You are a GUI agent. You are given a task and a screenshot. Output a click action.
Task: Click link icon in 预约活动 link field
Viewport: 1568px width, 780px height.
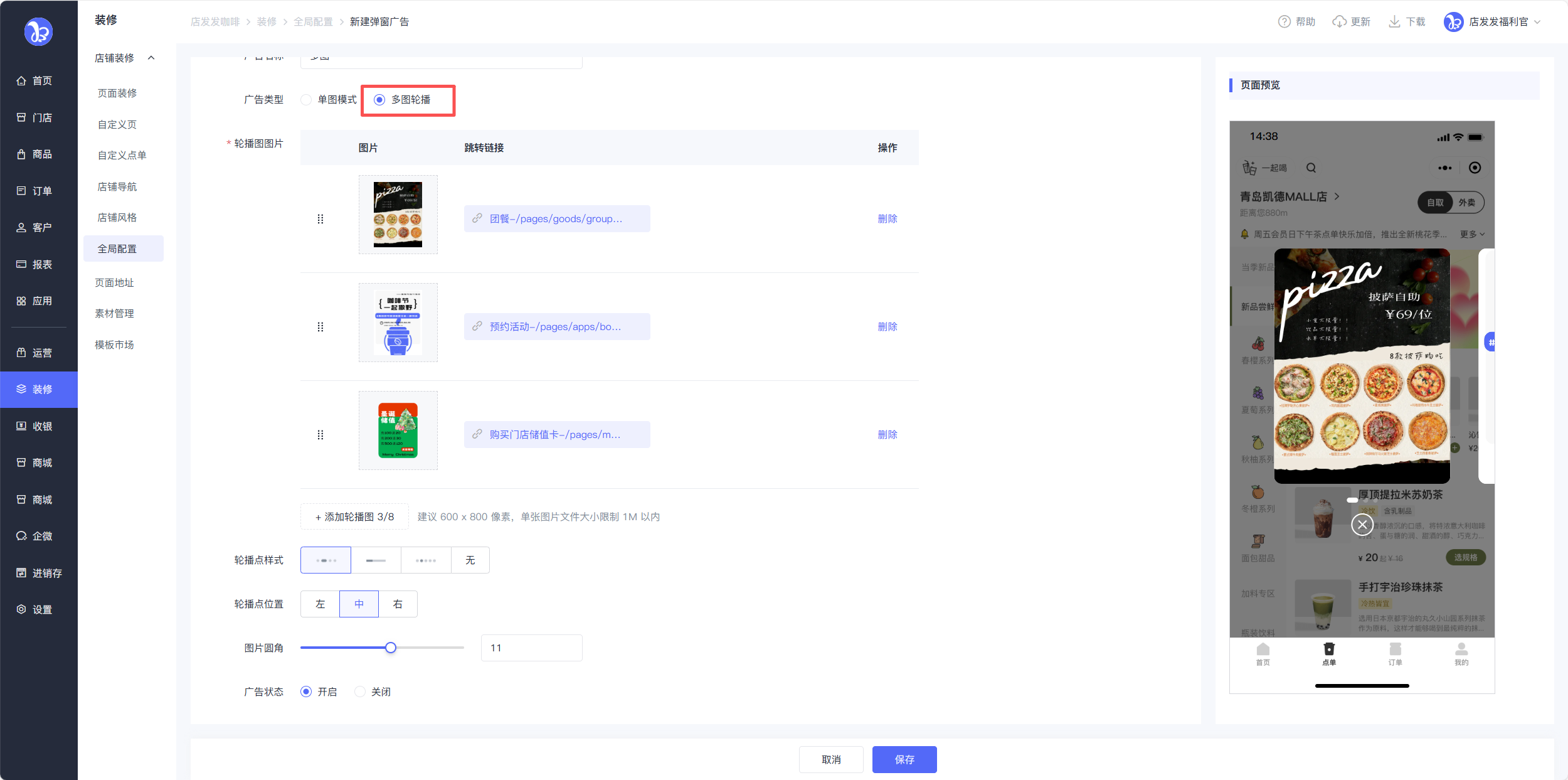pyautogui.click(x=477, y=326)
